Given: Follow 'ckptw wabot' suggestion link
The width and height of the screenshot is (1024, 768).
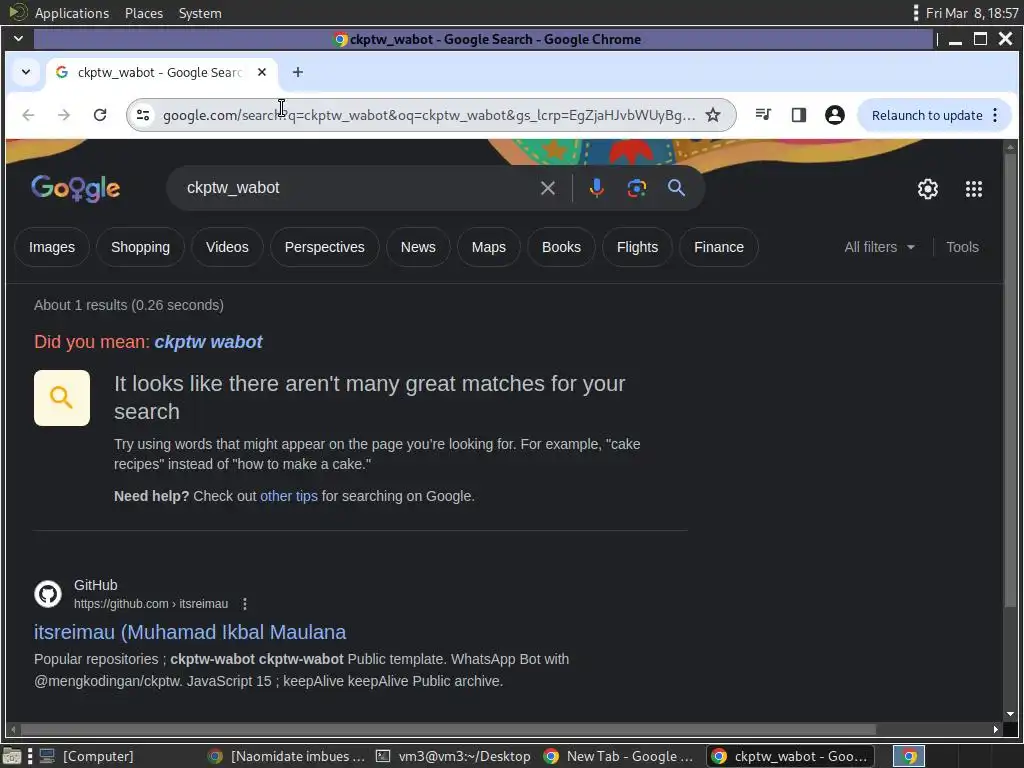Looking at the screenshot, I should click(208, 342).
